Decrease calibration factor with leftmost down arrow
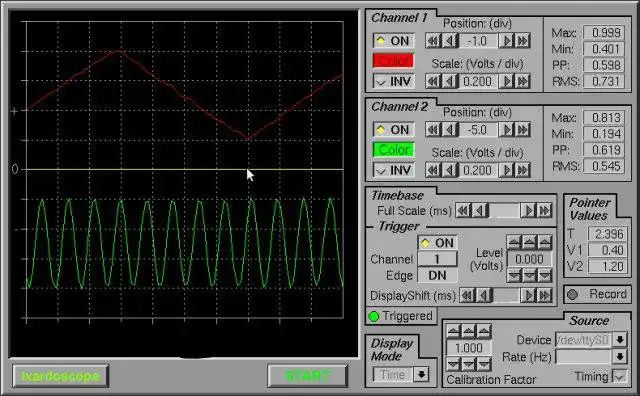Screen dimensions: 640x396 pyautogui.click(x=453, y=363)
